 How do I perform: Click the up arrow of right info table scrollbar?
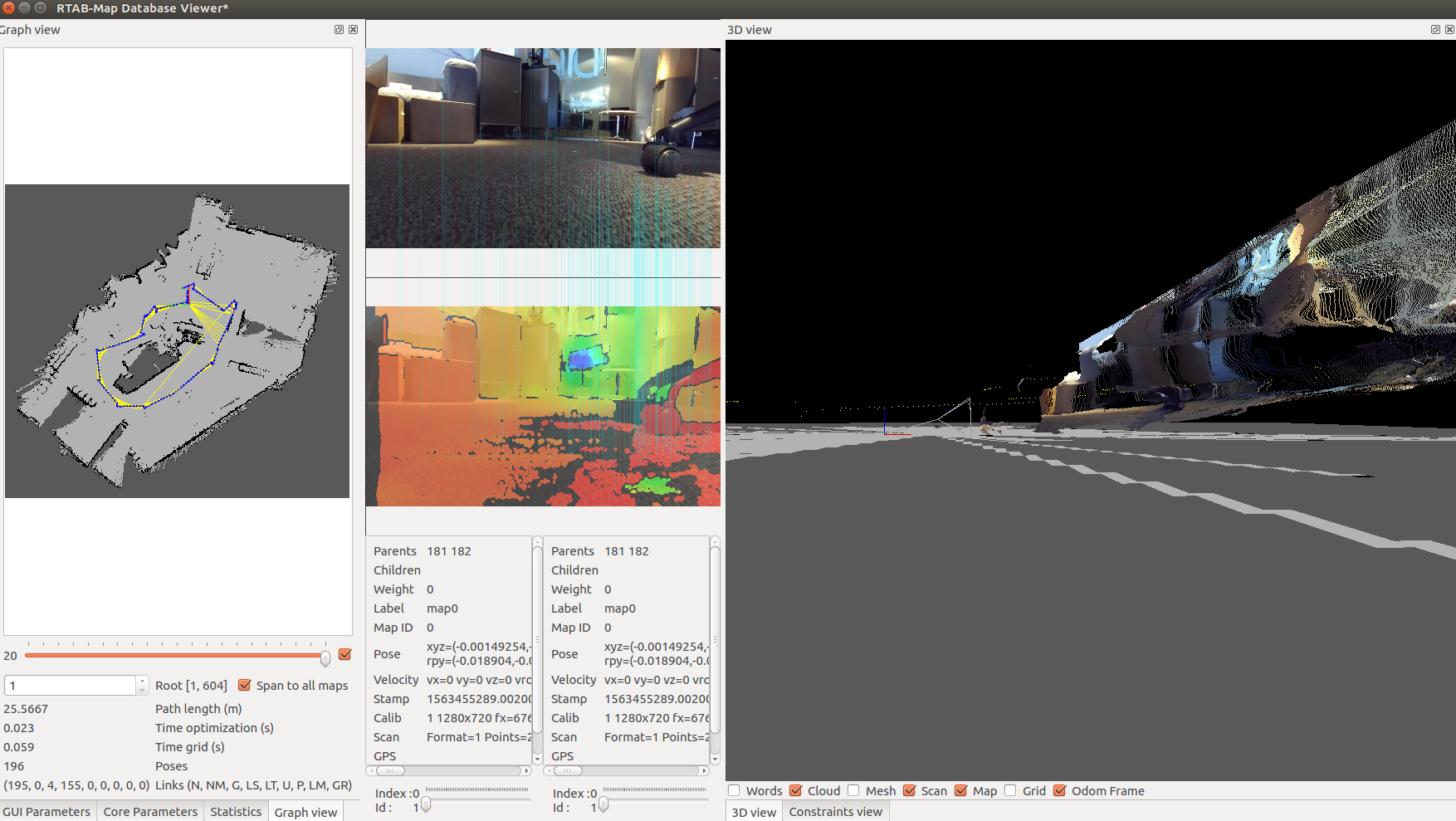tap(715, 541)
